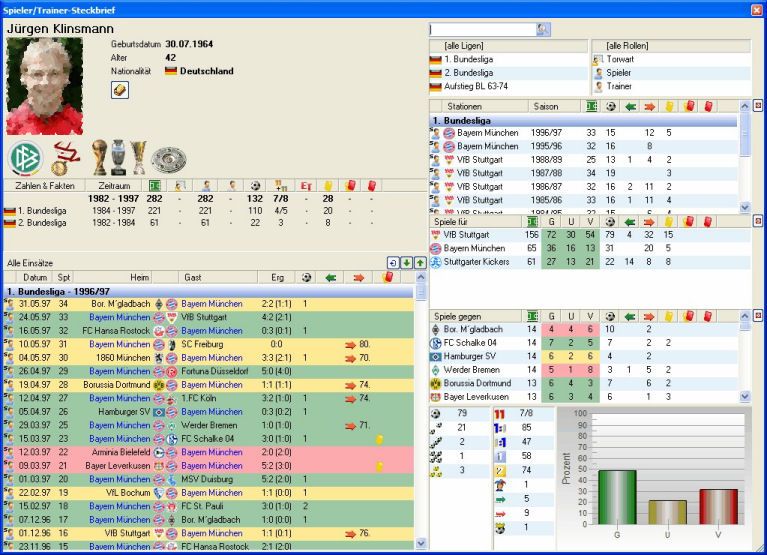Close the Spiele für panel button
This screenshot has height=555, width=767.
(758, 222)
